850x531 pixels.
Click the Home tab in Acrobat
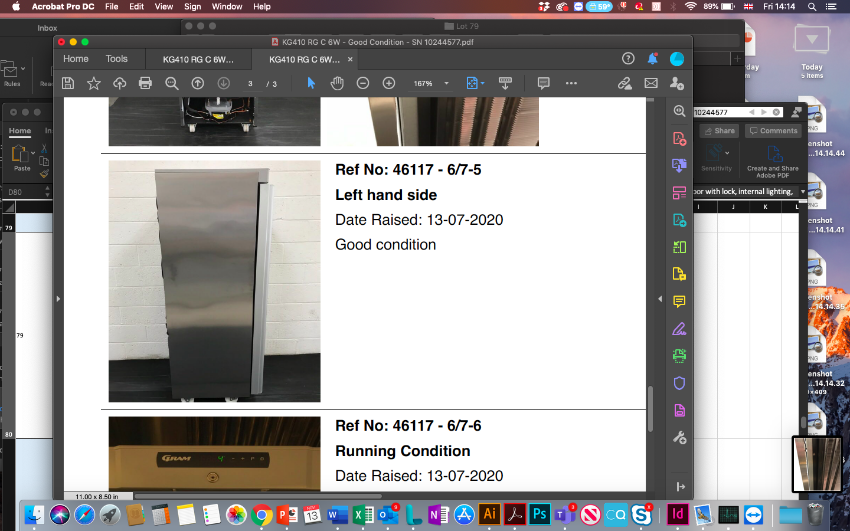coord(76,59)
